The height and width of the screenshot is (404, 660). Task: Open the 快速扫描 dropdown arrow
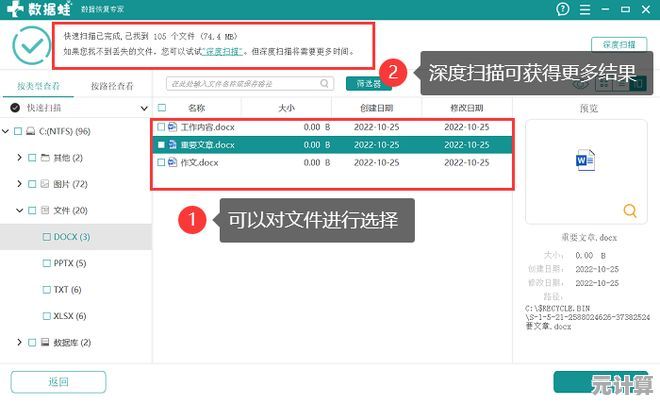coord(144,108)
